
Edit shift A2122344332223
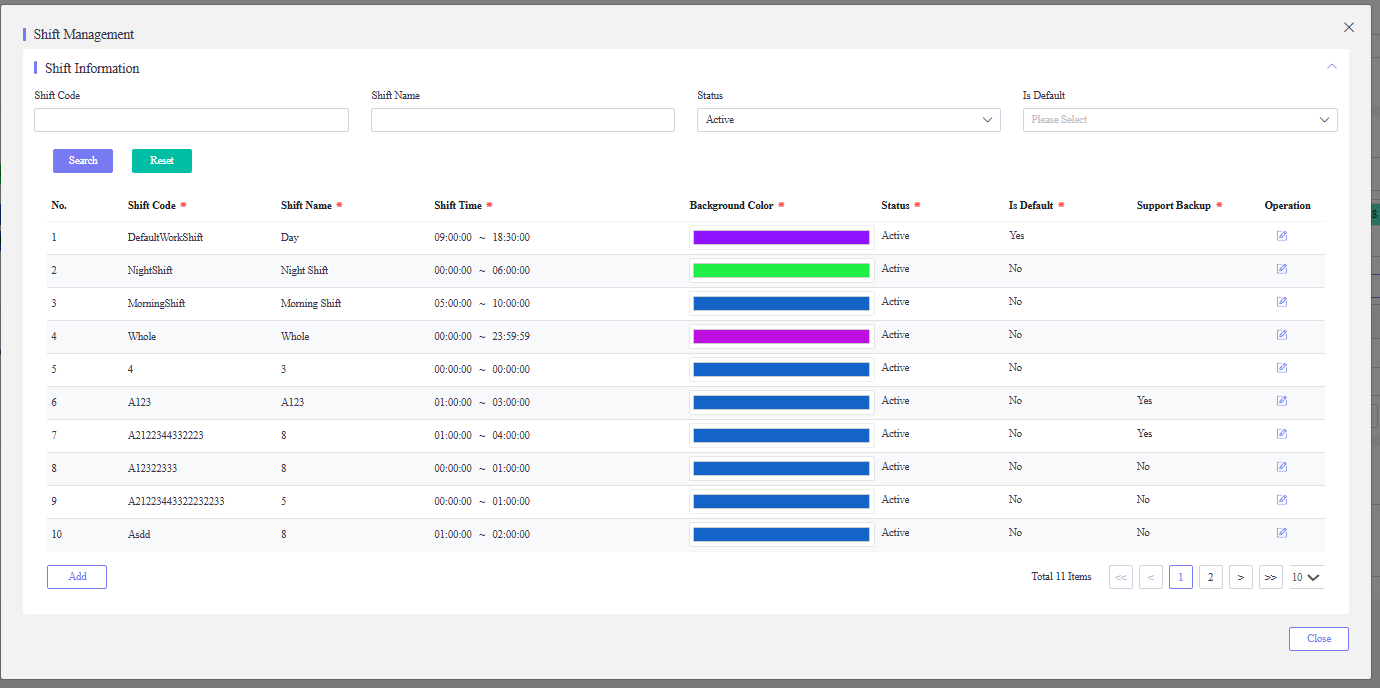point(1281,434)
